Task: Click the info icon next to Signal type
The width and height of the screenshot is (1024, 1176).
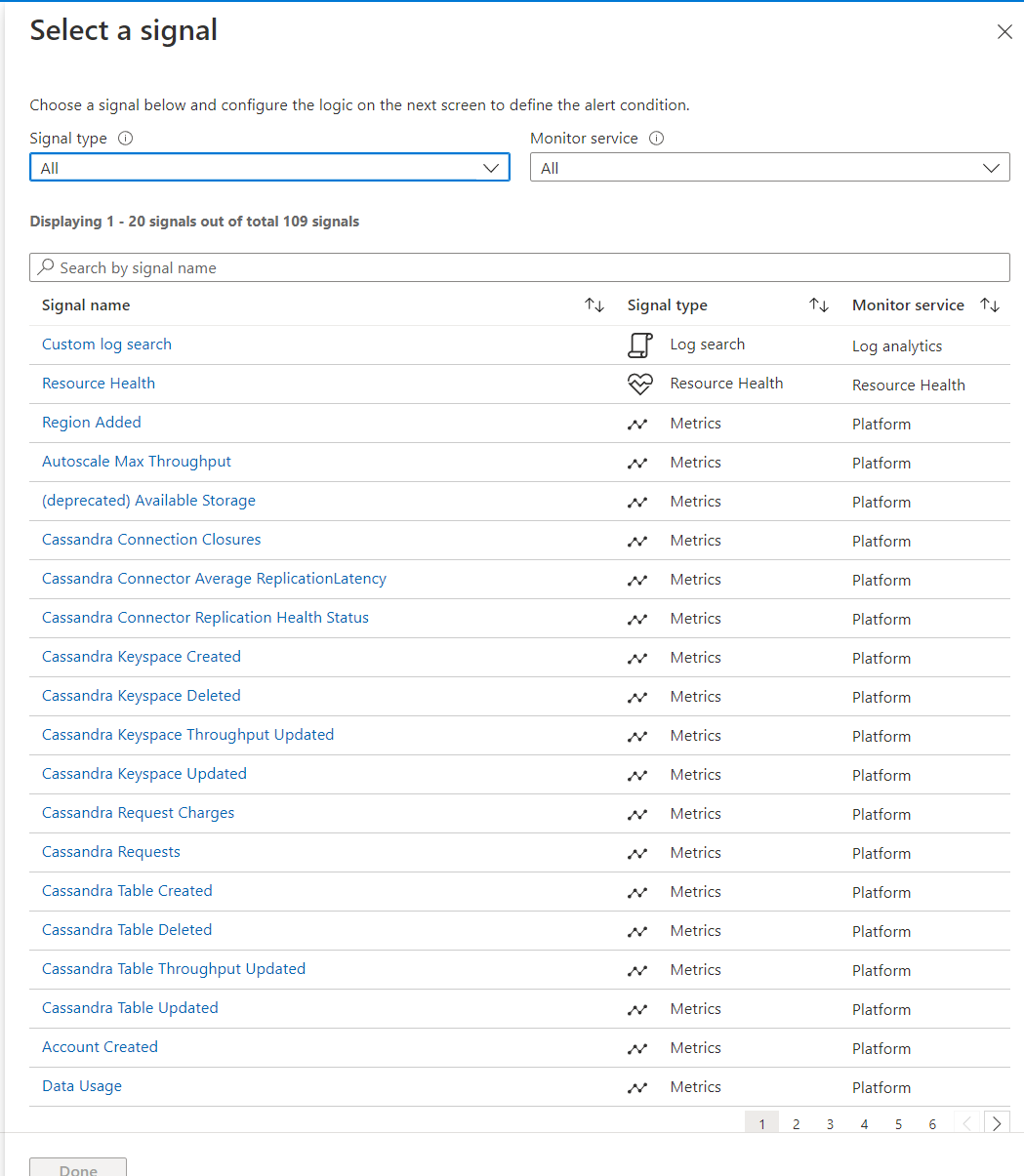Action: tap(125, 138)
